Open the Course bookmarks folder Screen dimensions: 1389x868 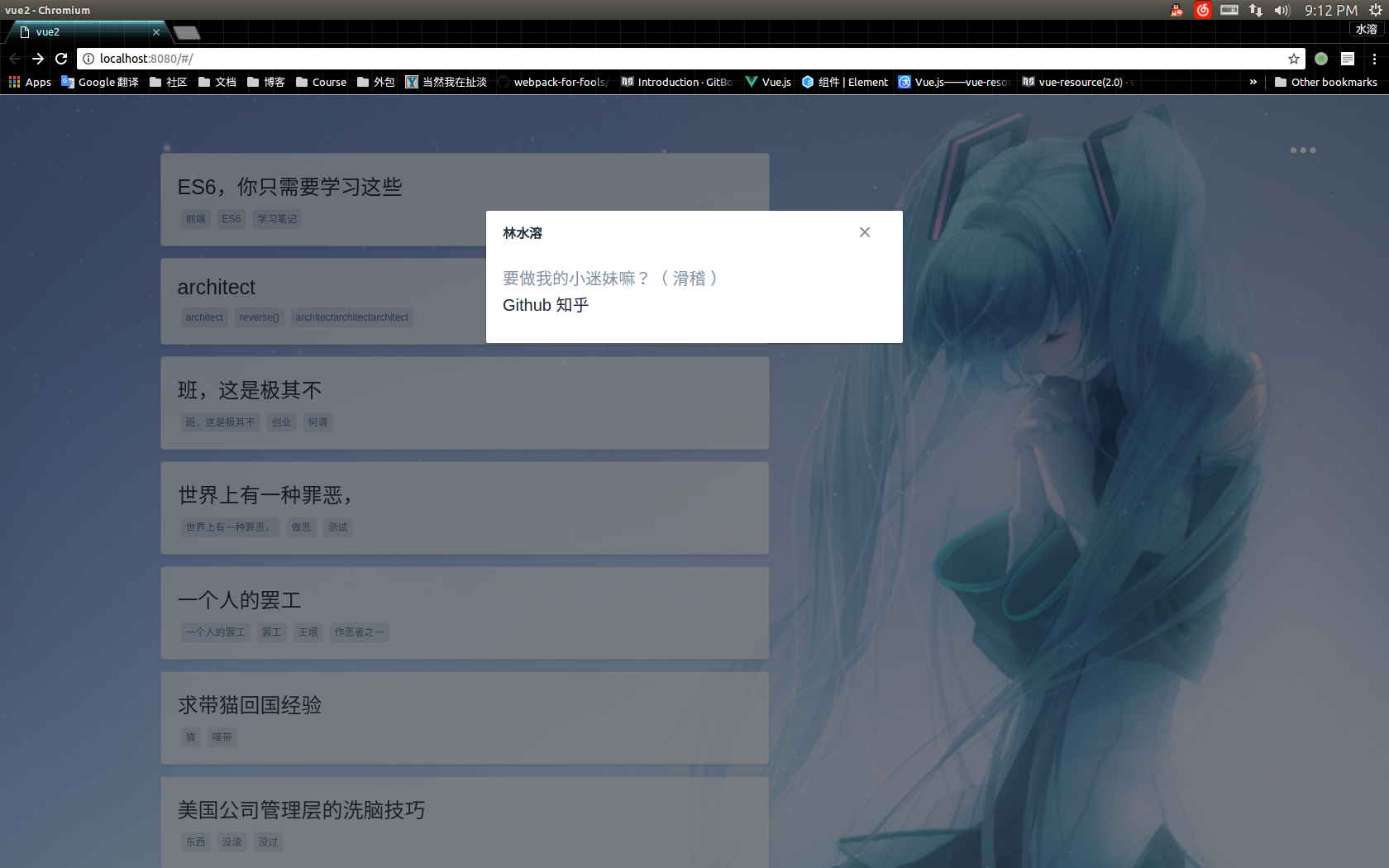coord(322,82)
